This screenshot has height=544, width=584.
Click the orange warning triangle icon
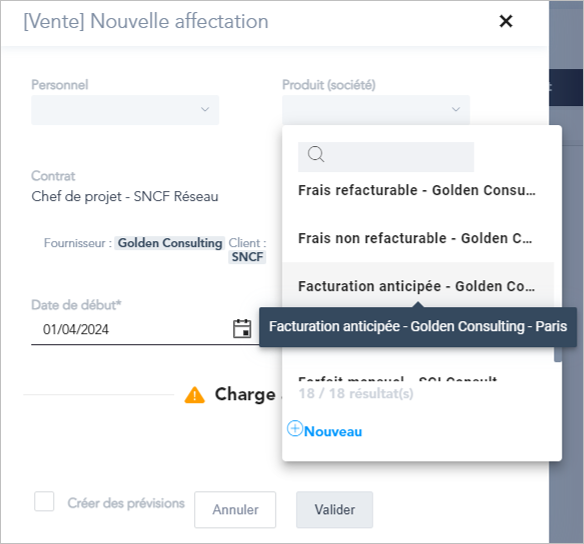194,395
